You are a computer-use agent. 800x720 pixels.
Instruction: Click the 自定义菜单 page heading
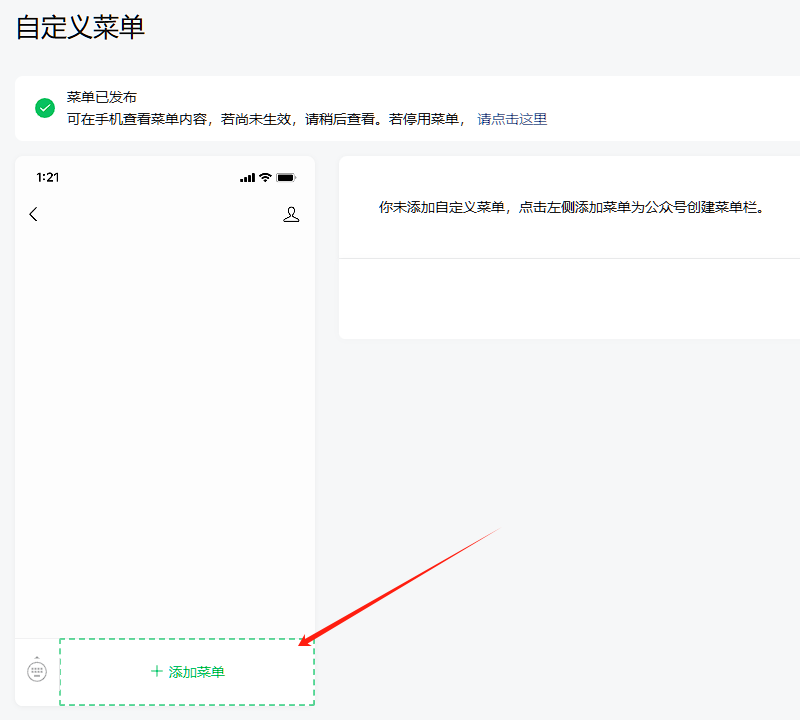[x=80, y=28]
